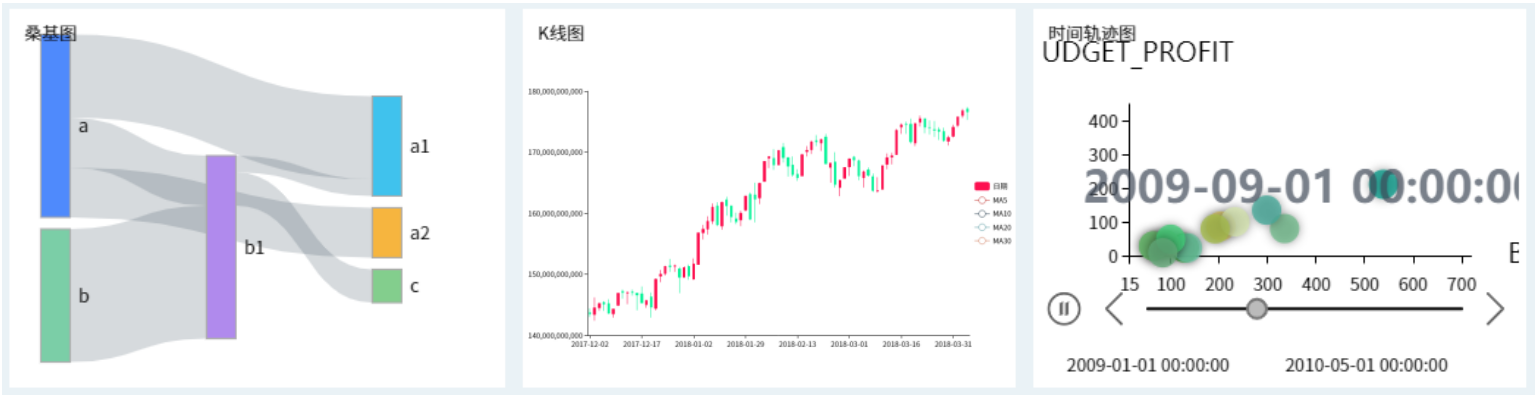The width and height of the screenshot is (1536, 397).
Task: Select purple node b1 in Sankey
Action: [221, 247]
